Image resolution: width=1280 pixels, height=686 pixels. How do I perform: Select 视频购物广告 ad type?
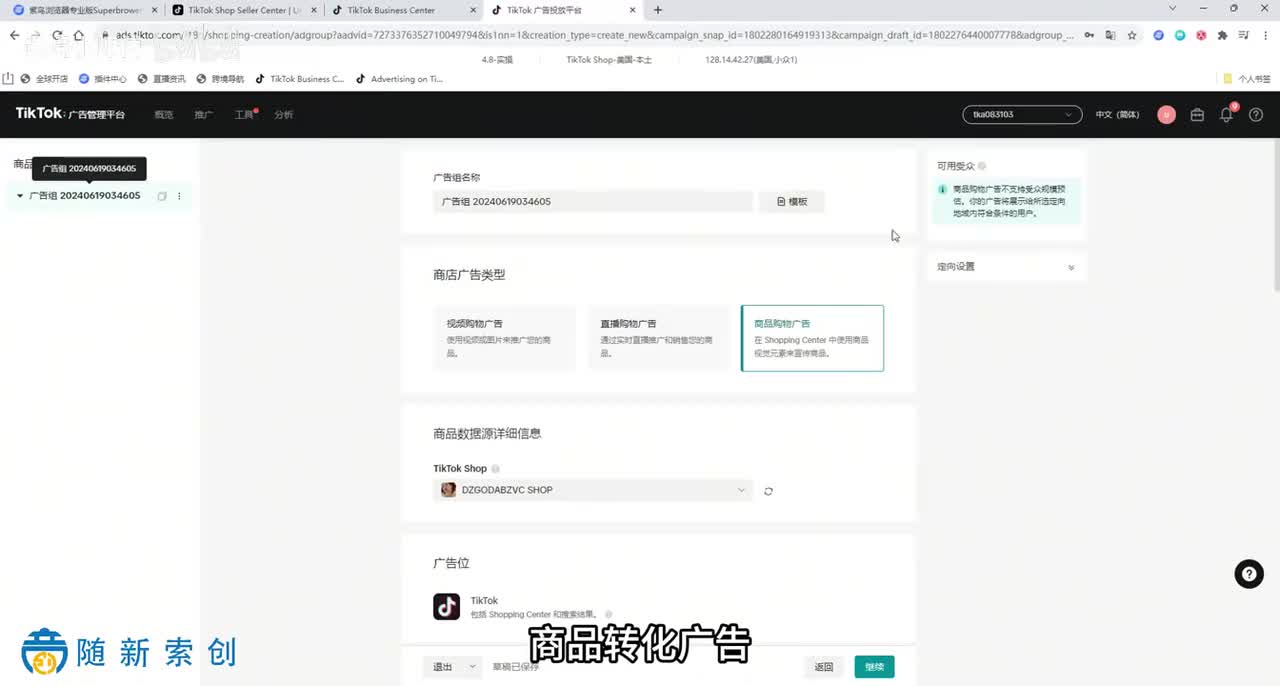coord(505,338)
